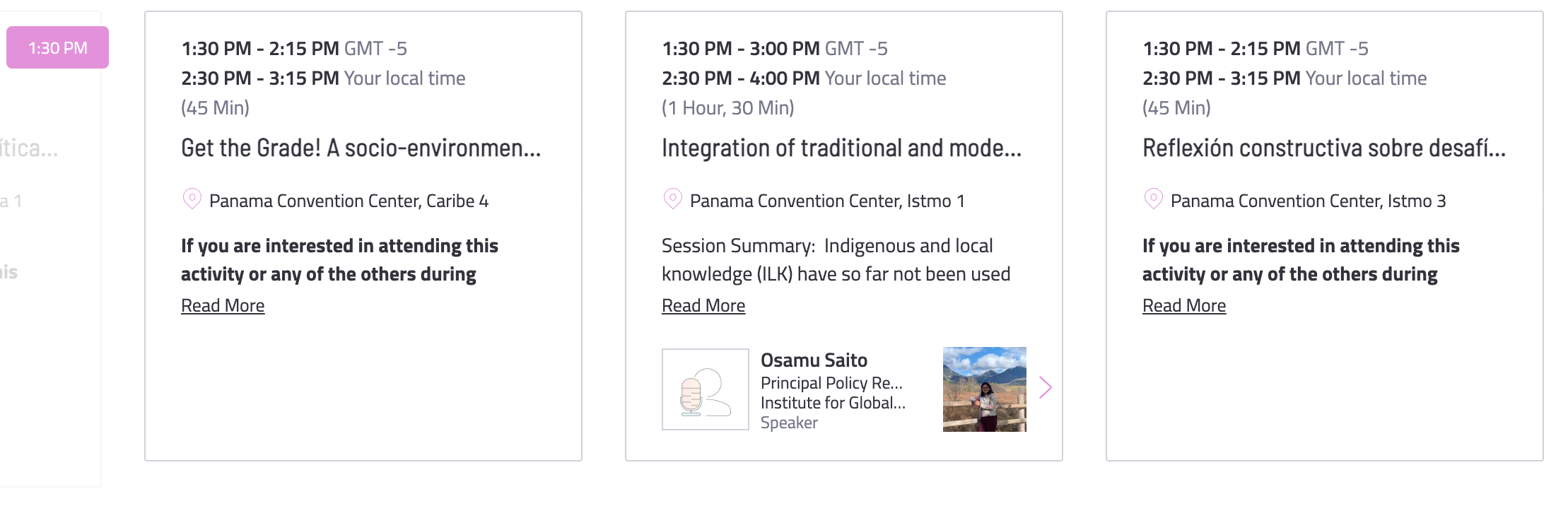The height and width of the screenshot is (506, 1568).
Task: Click the location pin beside Istmo 1
Action: pos(672,199)
